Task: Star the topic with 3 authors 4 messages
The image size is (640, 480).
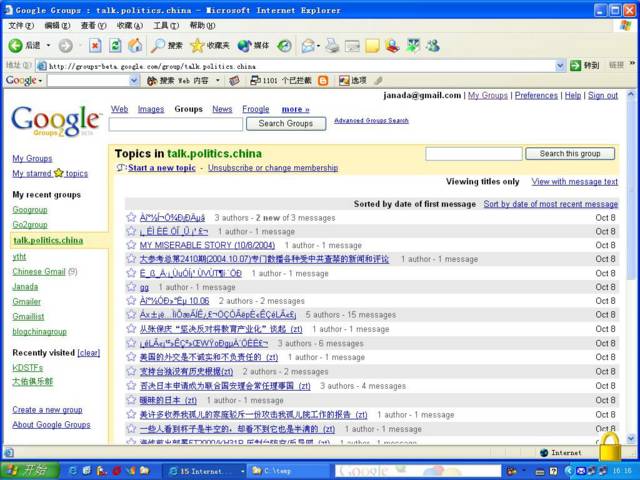Action: pyautogui.click(x=131, y=385)
